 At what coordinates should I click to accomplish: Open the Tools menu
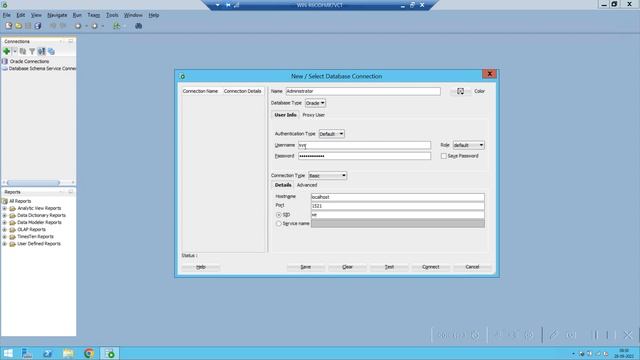[112, 15]
